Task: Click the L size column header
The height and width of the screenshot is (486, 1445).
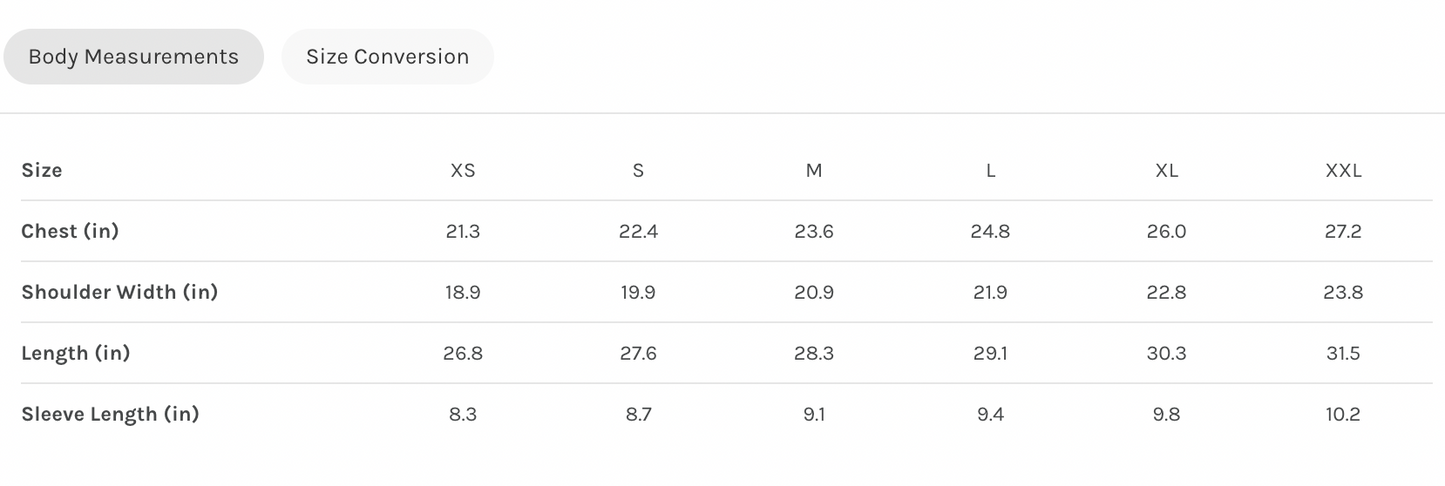Action: coord(990,170)
